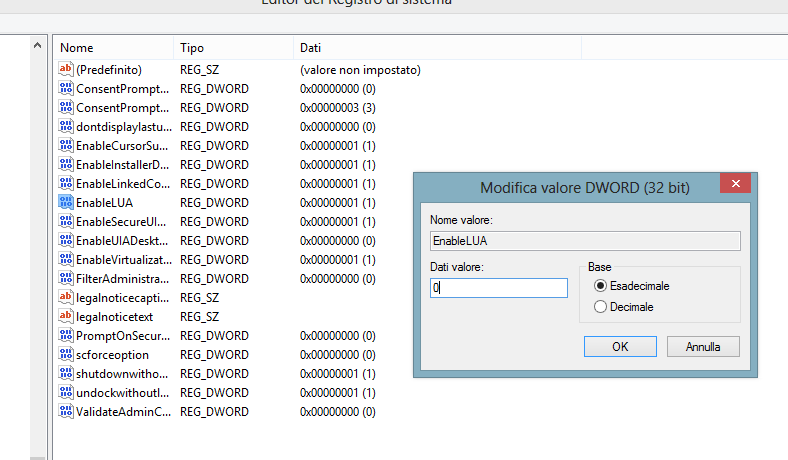Click the ValidateAdminC... value icon

[66, 412]
